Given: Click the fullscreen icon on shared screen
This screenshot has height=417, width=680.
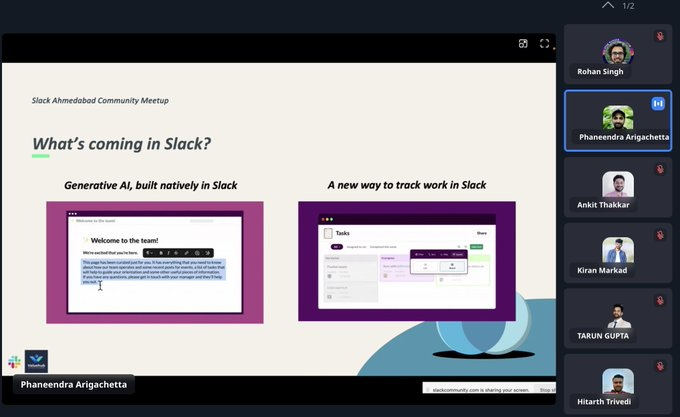Looking at the screenshot, I should 544,43.
